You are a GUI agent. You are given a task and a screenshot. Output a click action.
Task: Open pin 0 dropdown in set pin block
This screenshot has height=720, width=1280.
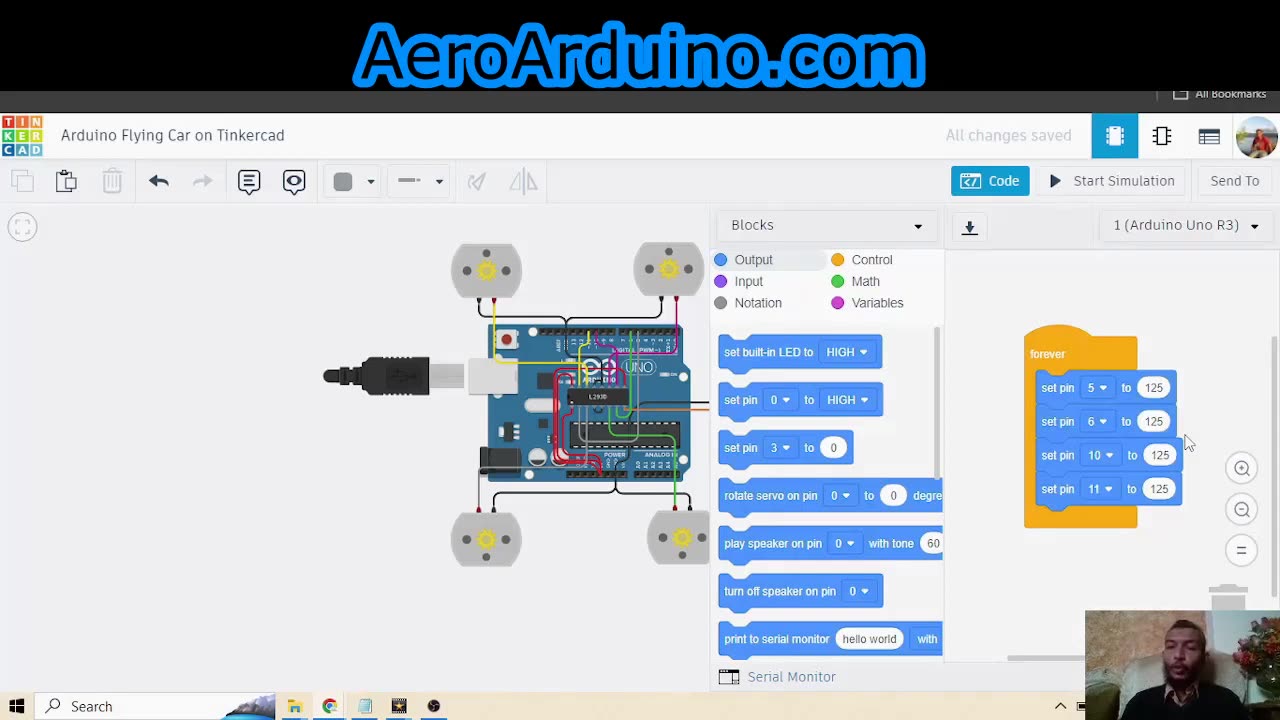coord(780,400)
